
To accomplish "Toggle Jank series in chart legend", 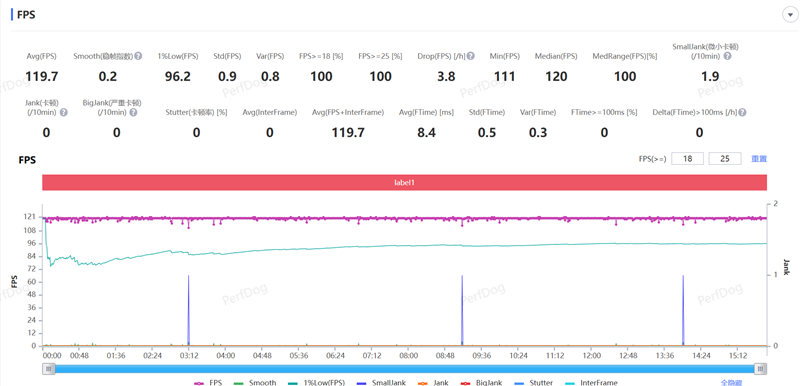I will (x=432, y=382).
